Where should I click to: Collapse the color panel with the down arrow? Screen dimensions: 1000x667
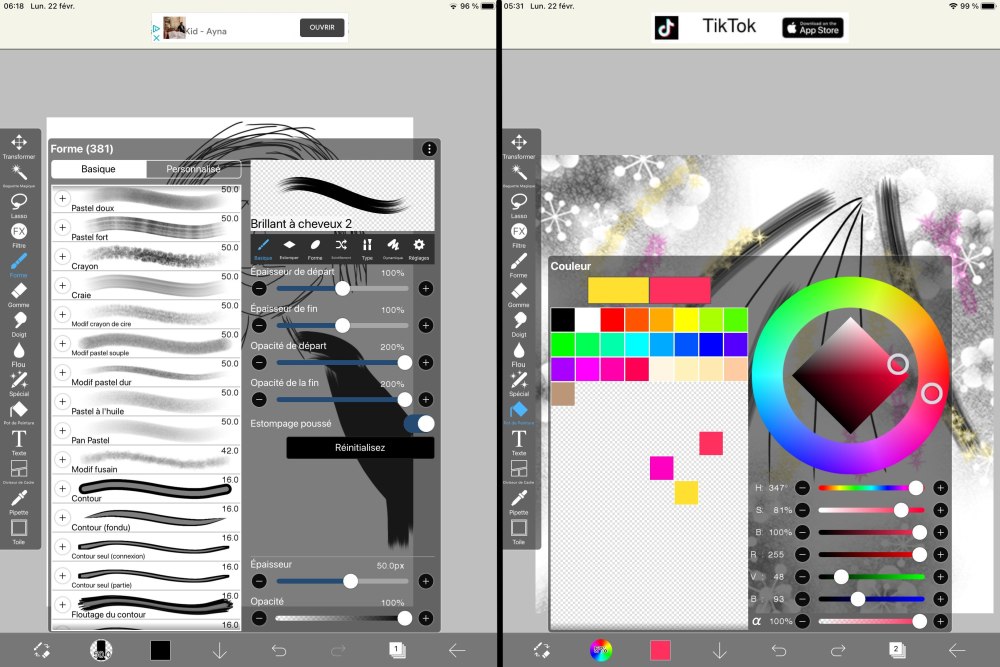point(719,650)
